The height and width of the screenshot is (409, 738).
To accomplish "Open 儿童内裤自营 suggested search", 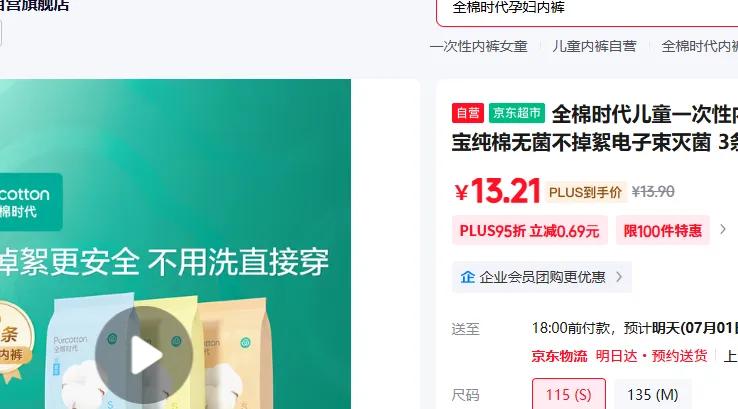I will coord(594,46).
